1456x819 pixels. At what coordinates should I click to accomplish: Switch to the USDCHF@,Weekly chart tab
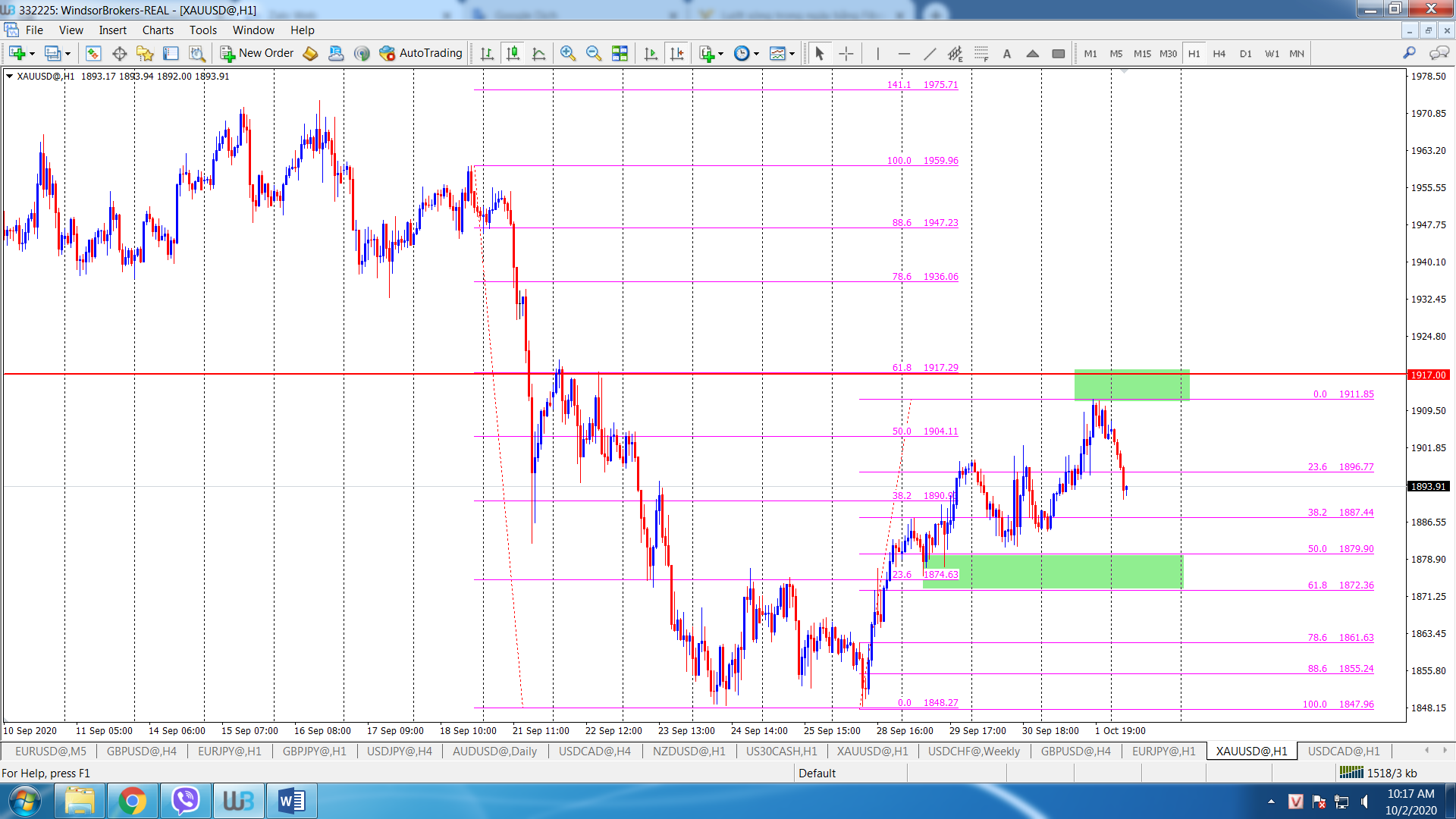[974, 752]
